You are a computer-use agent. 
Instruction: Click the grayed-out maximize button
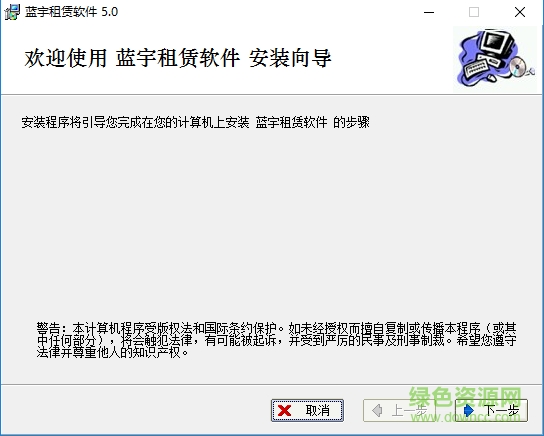pyautogui.click(x=474, y=12)
